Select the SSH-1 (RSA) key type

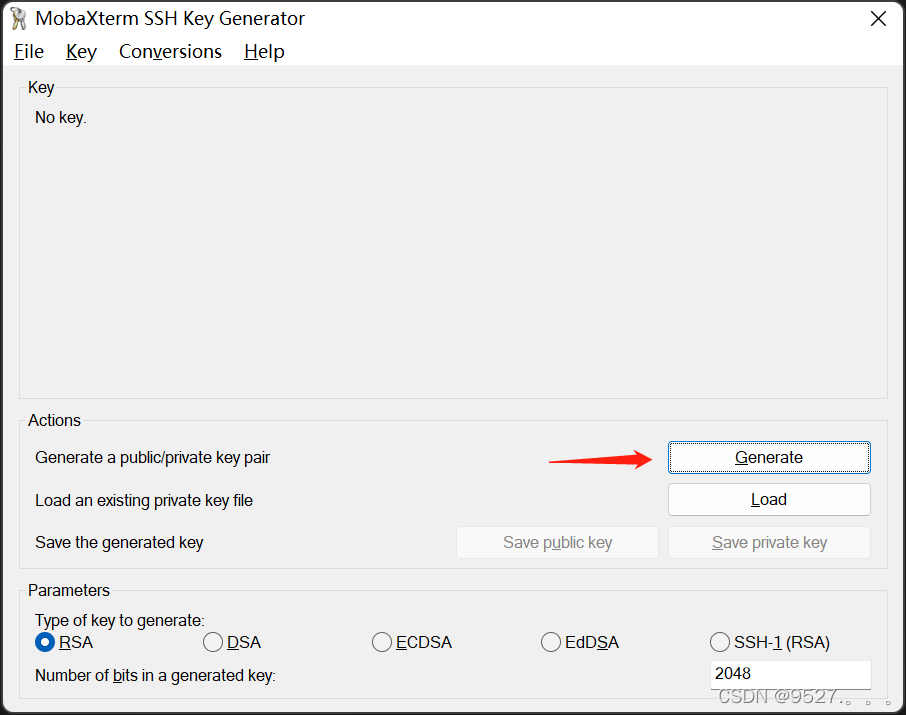click(719, 642)
